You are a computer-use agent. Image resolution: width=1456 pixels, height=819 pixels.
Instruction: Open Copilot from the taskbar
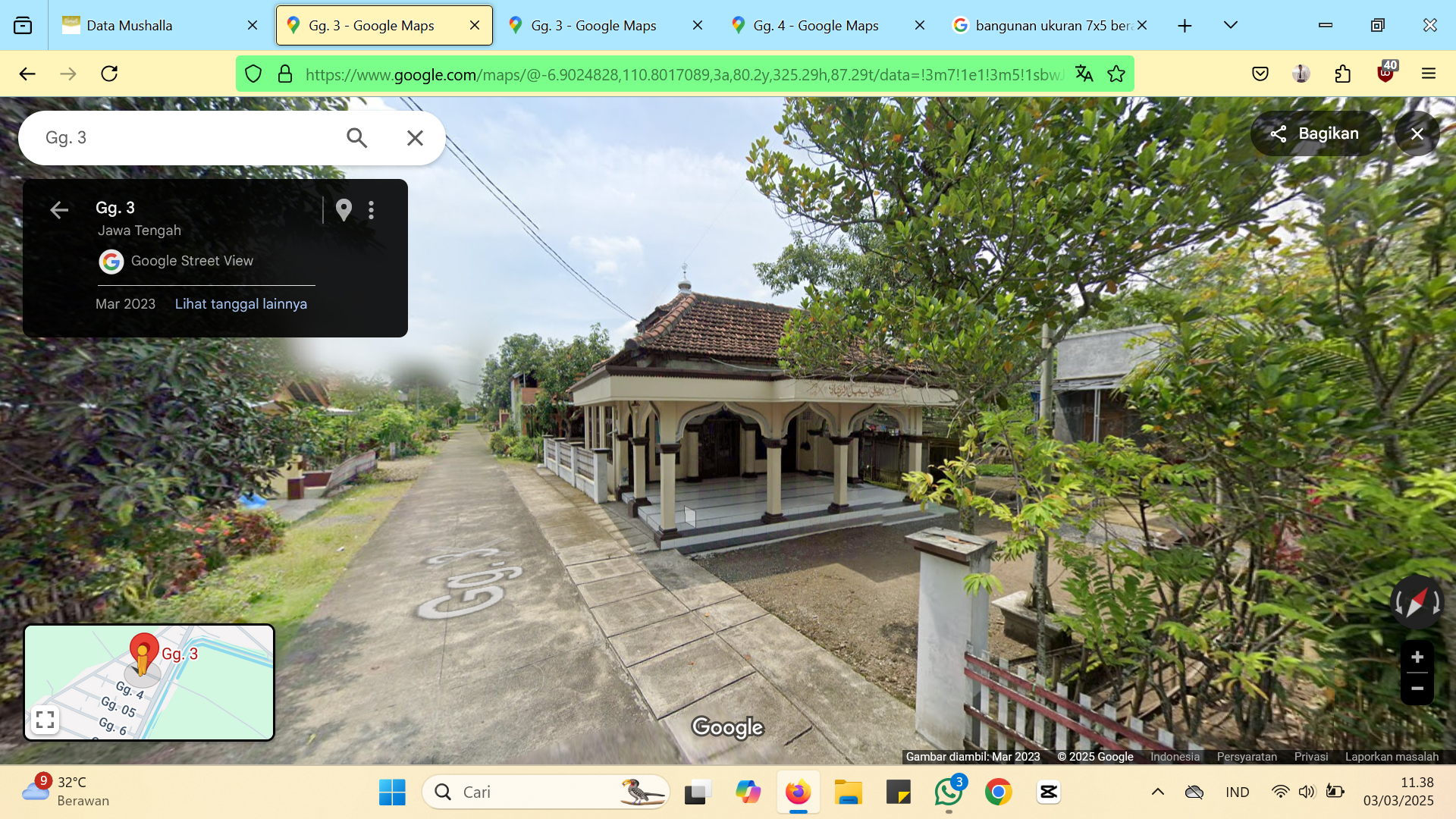[x=748, y=792]
